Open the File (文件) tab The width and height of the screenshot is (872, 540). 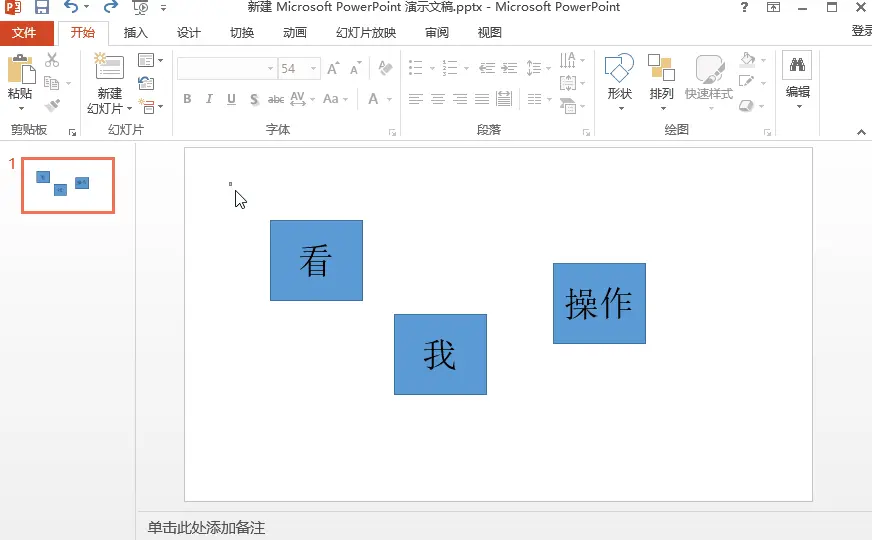click(24, 33)
